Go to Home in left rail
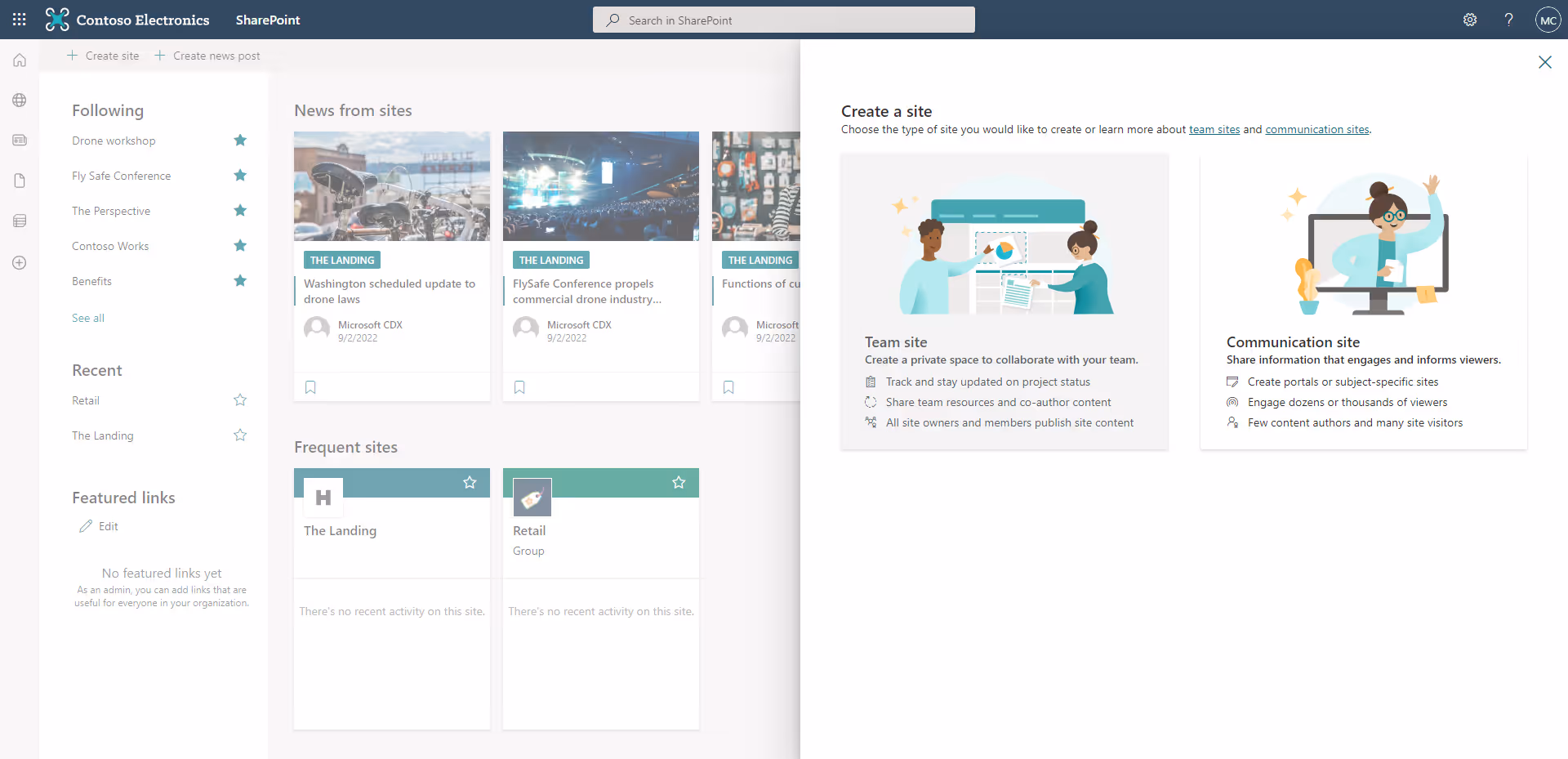1568x759 pixels. (x=20, y=60)
